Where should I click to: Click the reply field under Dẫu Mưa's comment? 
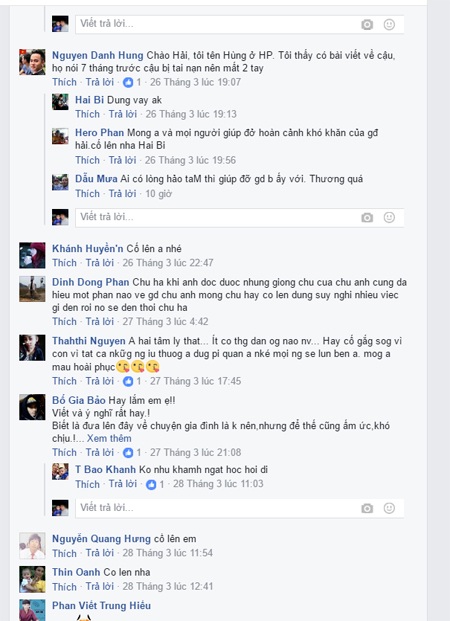tap(239, 217)
